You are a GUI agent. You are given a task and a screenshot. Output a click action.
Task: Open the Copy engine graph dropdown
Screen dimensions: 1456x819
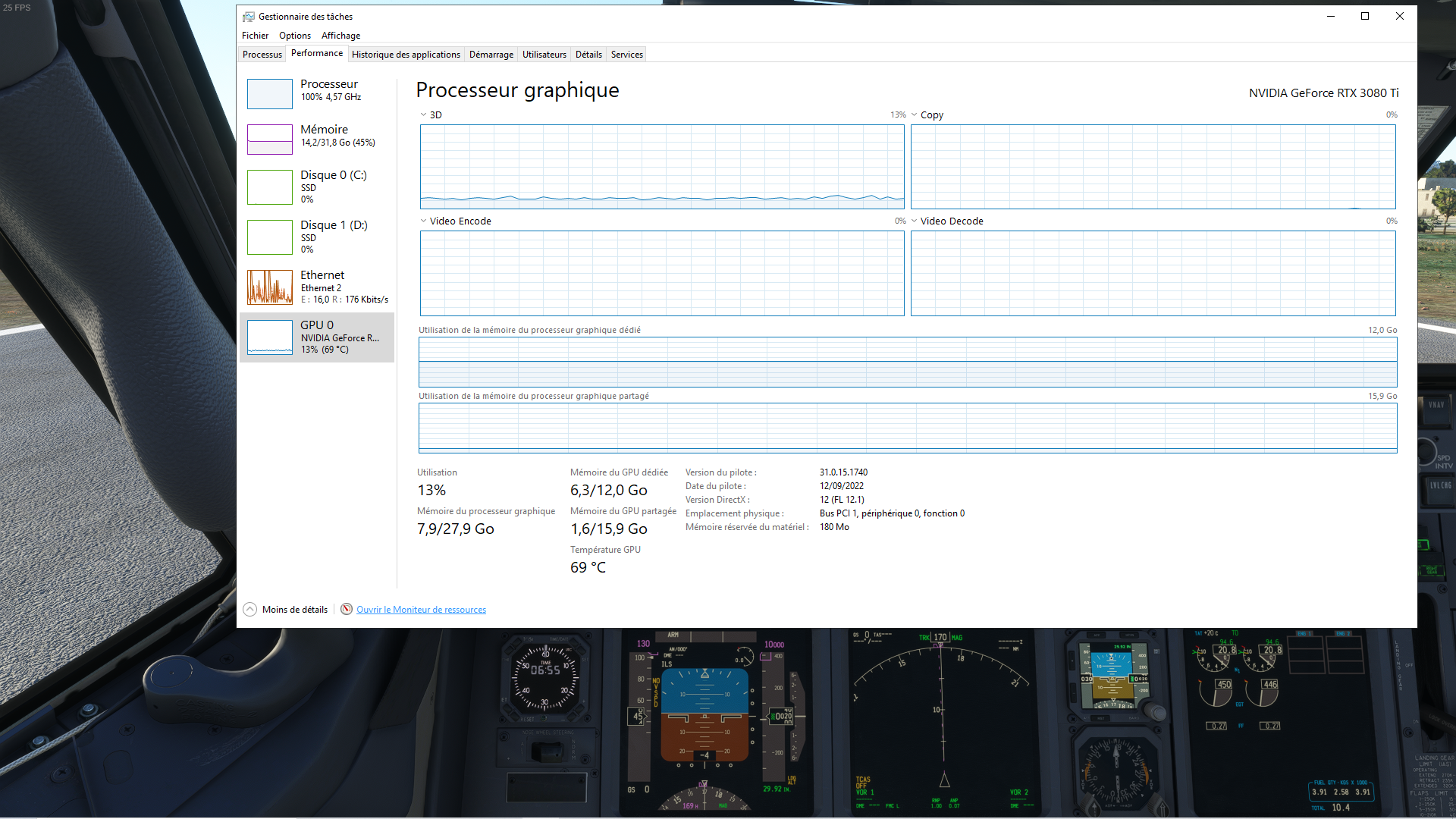click(915, 115)
